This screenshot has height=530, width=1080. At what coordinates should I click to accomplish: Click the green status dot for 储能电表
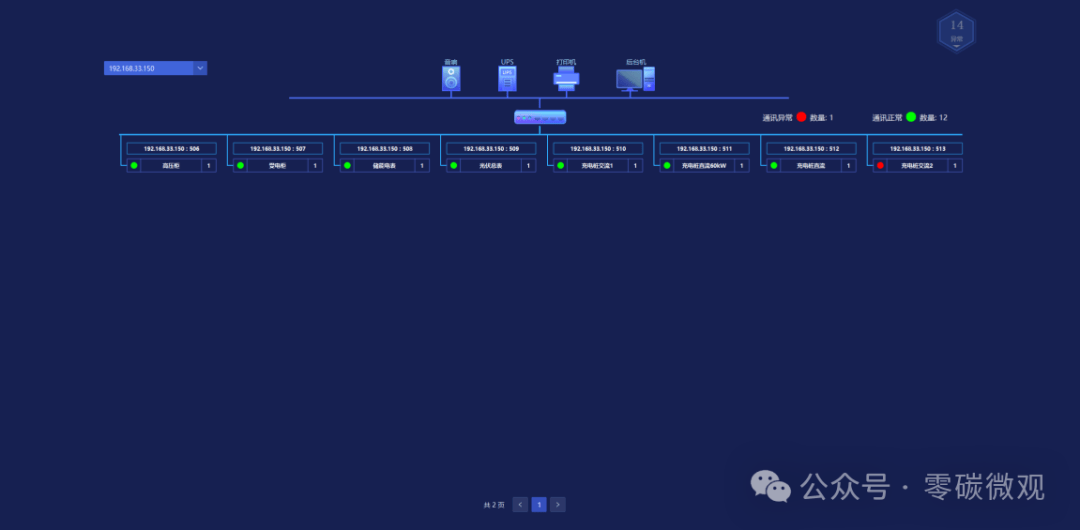(x=347, y=165)
